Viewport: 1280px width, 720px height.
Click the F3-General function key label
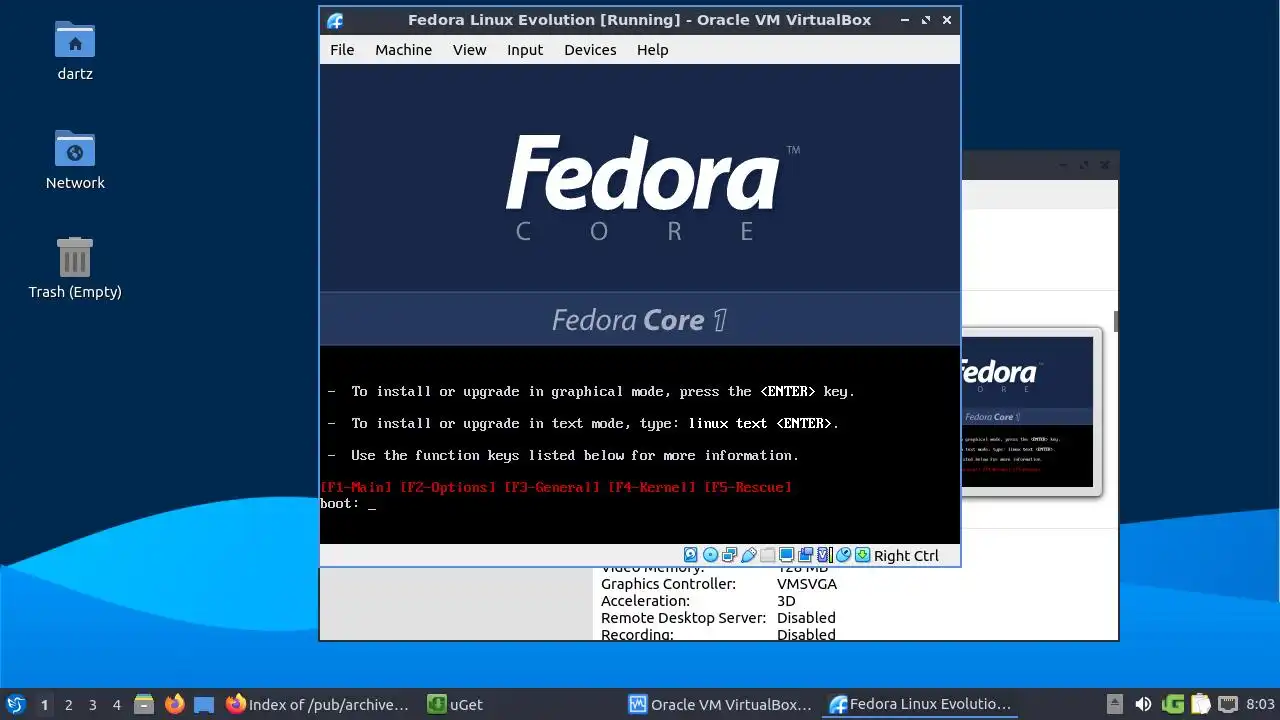coord(552,487)
